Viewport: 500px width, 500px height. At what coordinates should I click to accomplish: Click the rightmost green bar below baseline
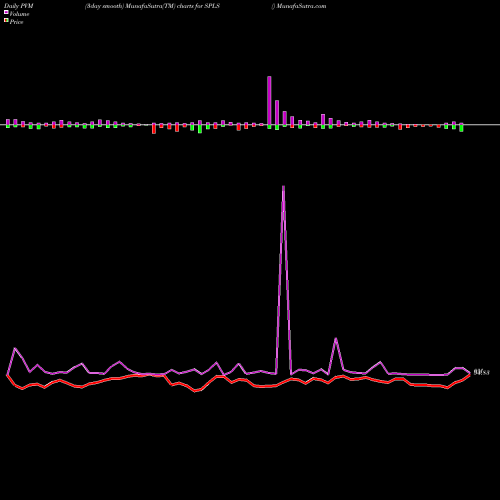click(461, 128)
